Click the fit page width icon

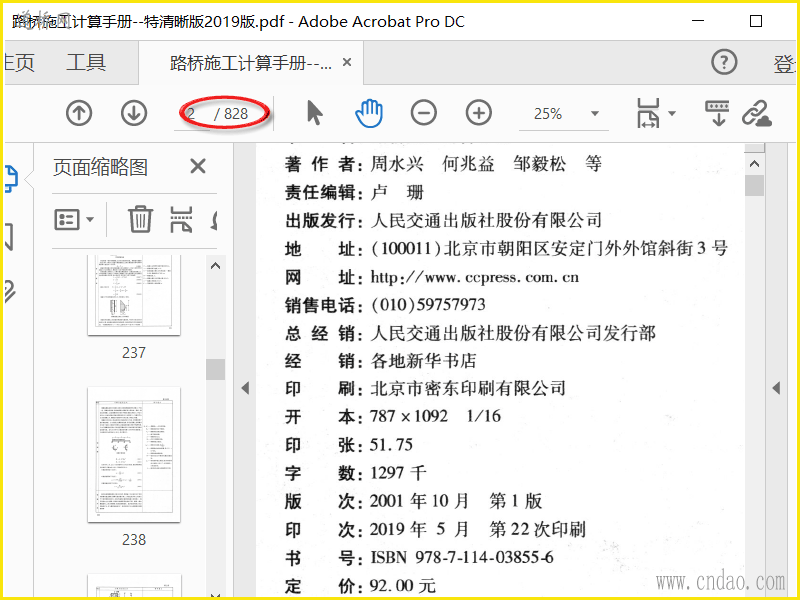pyautogui.click(x=648, y=113)
